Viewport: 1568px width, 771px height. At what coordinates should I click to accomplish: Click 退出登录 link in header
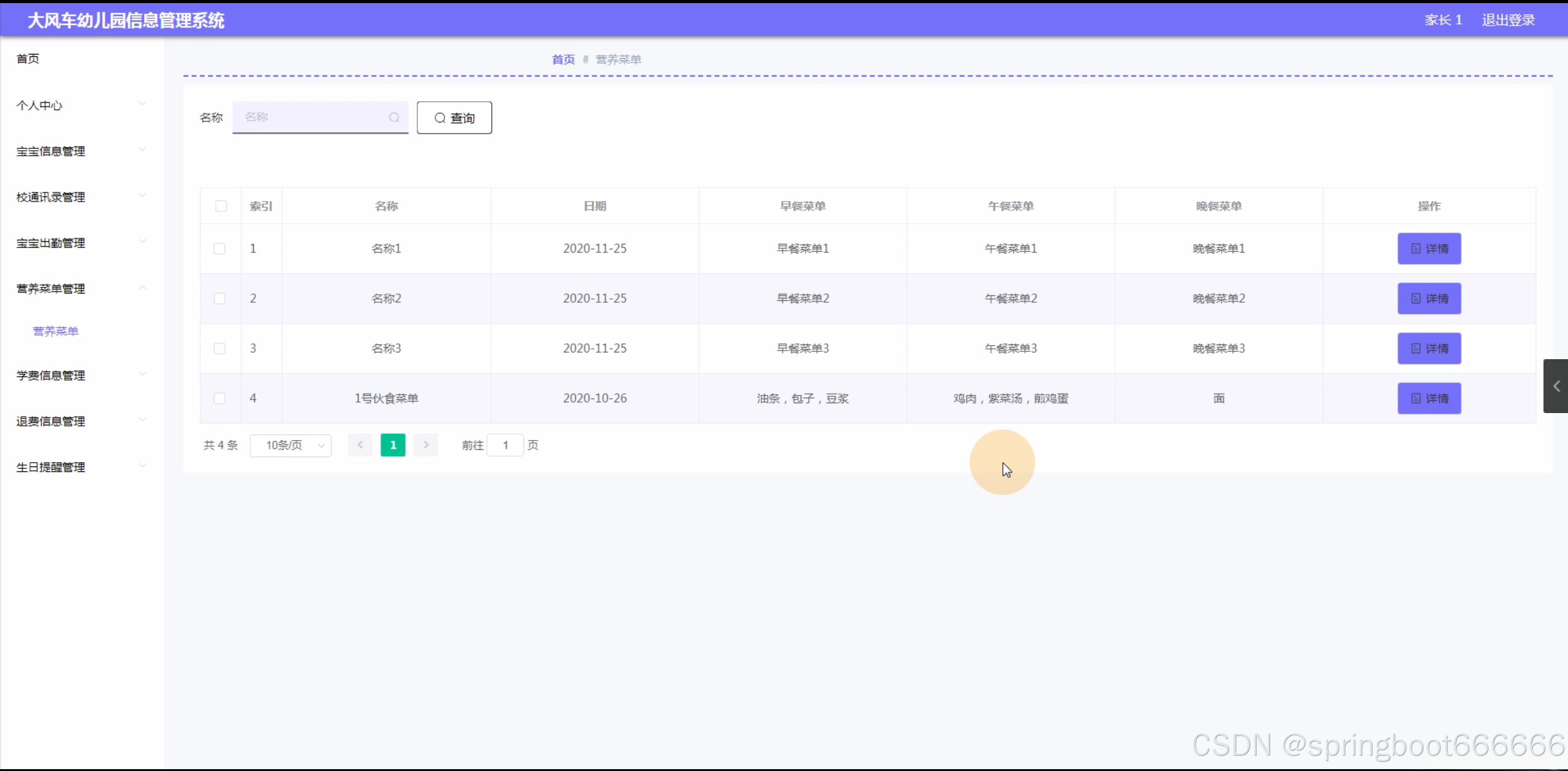point(1508,20)
